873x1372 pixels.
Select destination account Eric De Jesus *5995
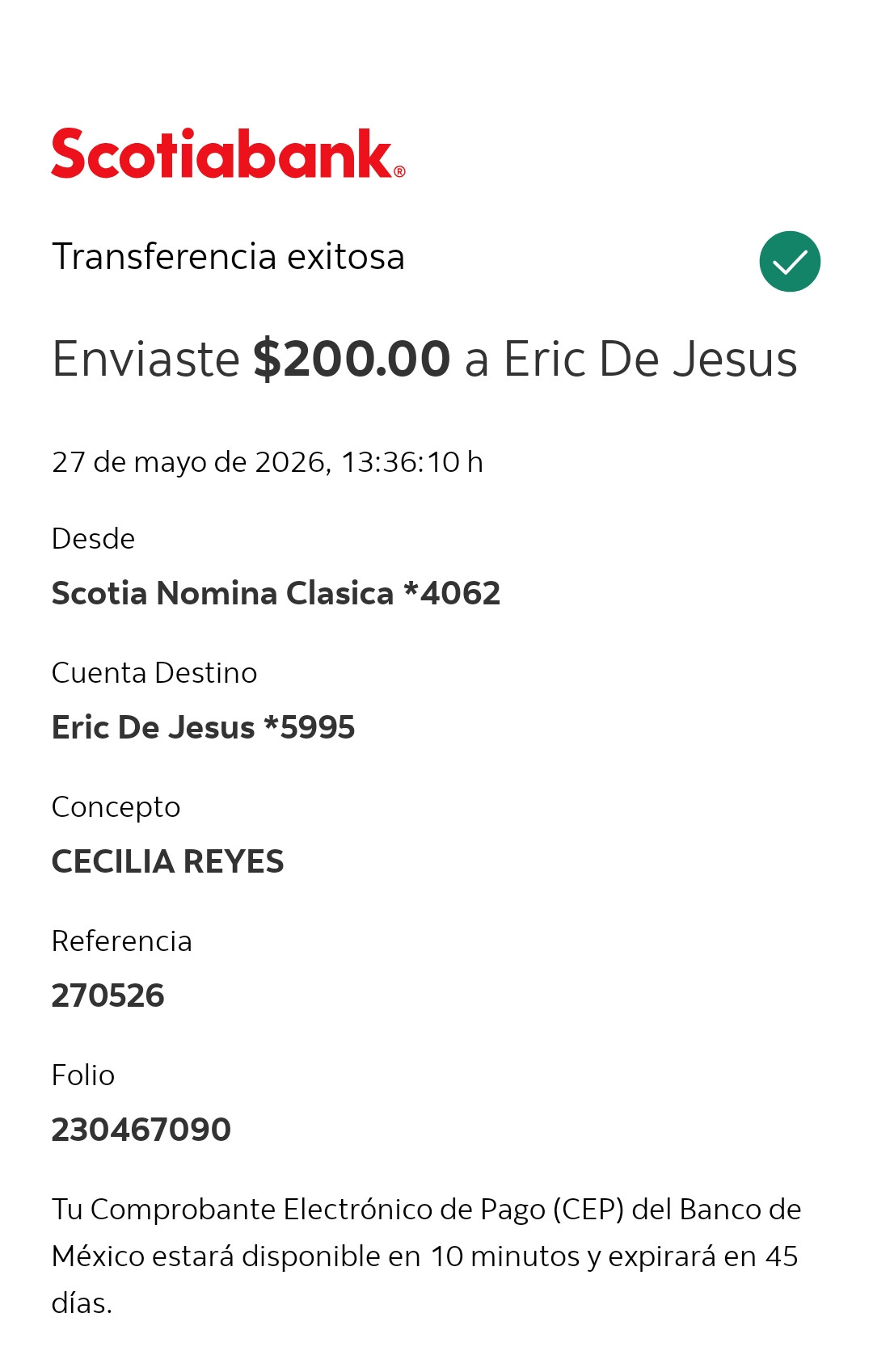coord(203,727)
